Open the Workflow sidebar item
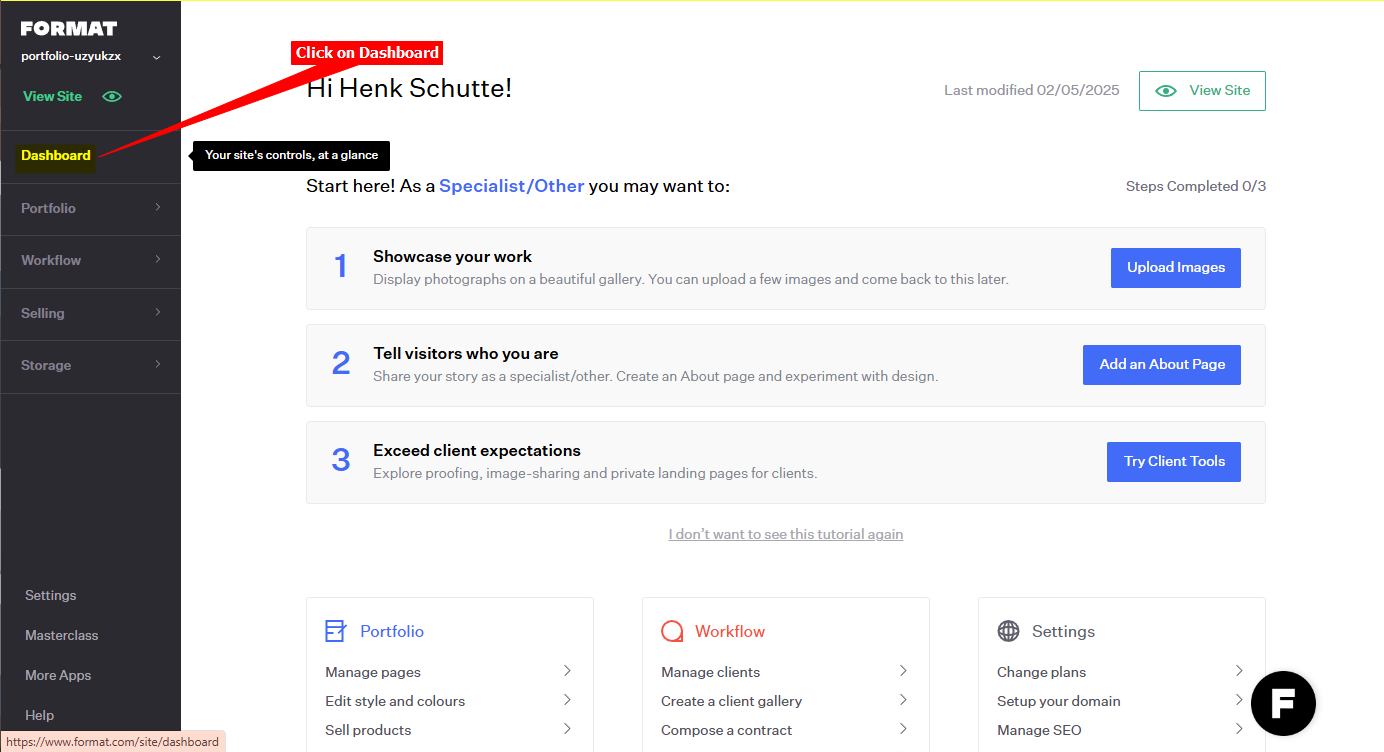Screen dimensions: 1384x752 click(x=51, y=260)
